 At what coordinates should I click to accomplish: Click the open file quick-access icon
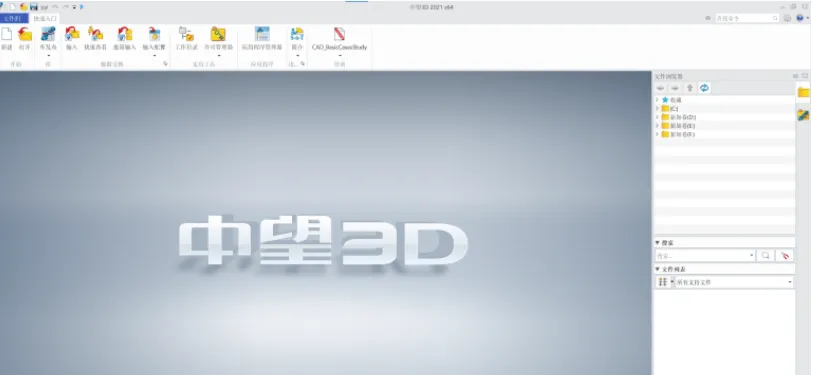pos(24,7)
